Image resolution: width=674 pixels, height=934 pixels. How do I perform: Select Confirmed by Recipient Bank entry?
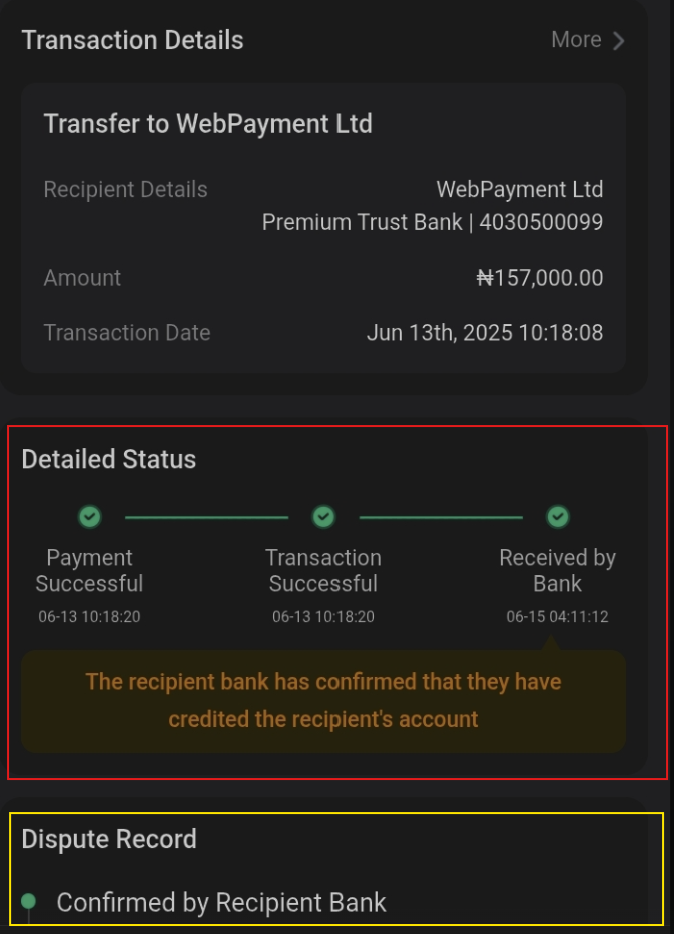[221, 903]
